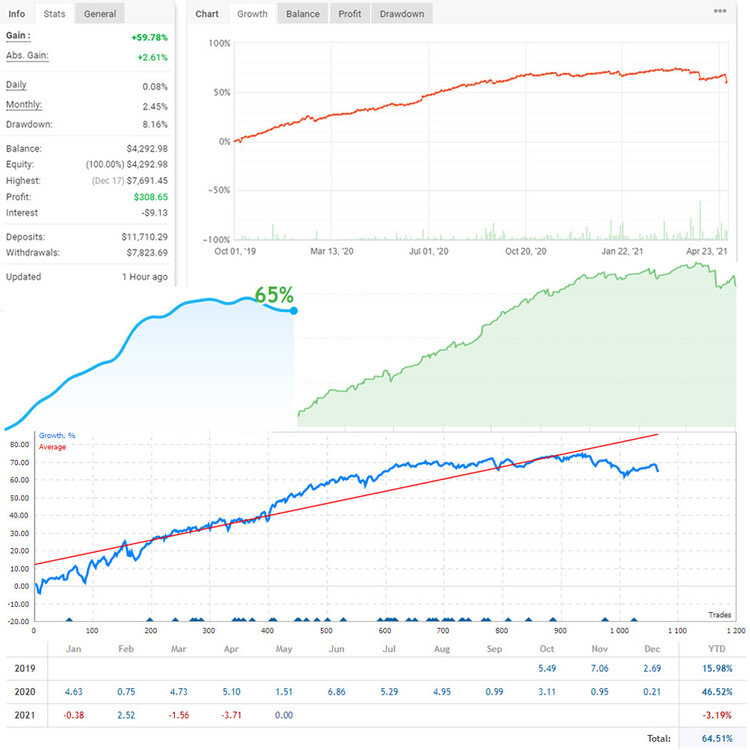The height and width of the screenshot is (750, 750).
Task: Click the $7,823.69 withdrawals value
Action: tap(147, 253)
